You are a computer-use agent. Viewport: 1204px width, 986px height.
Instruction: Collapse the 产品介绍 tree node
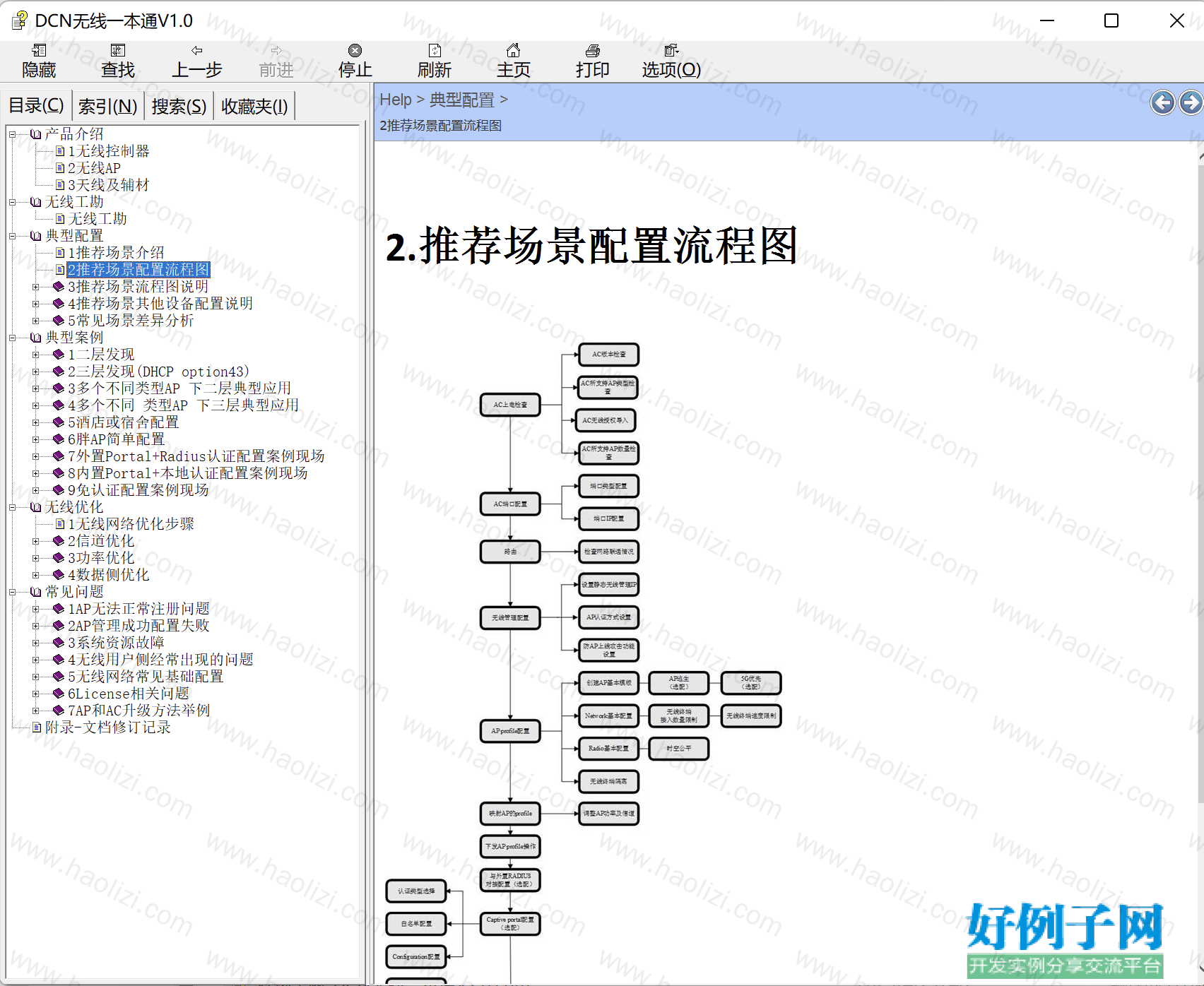click(12, 134)
